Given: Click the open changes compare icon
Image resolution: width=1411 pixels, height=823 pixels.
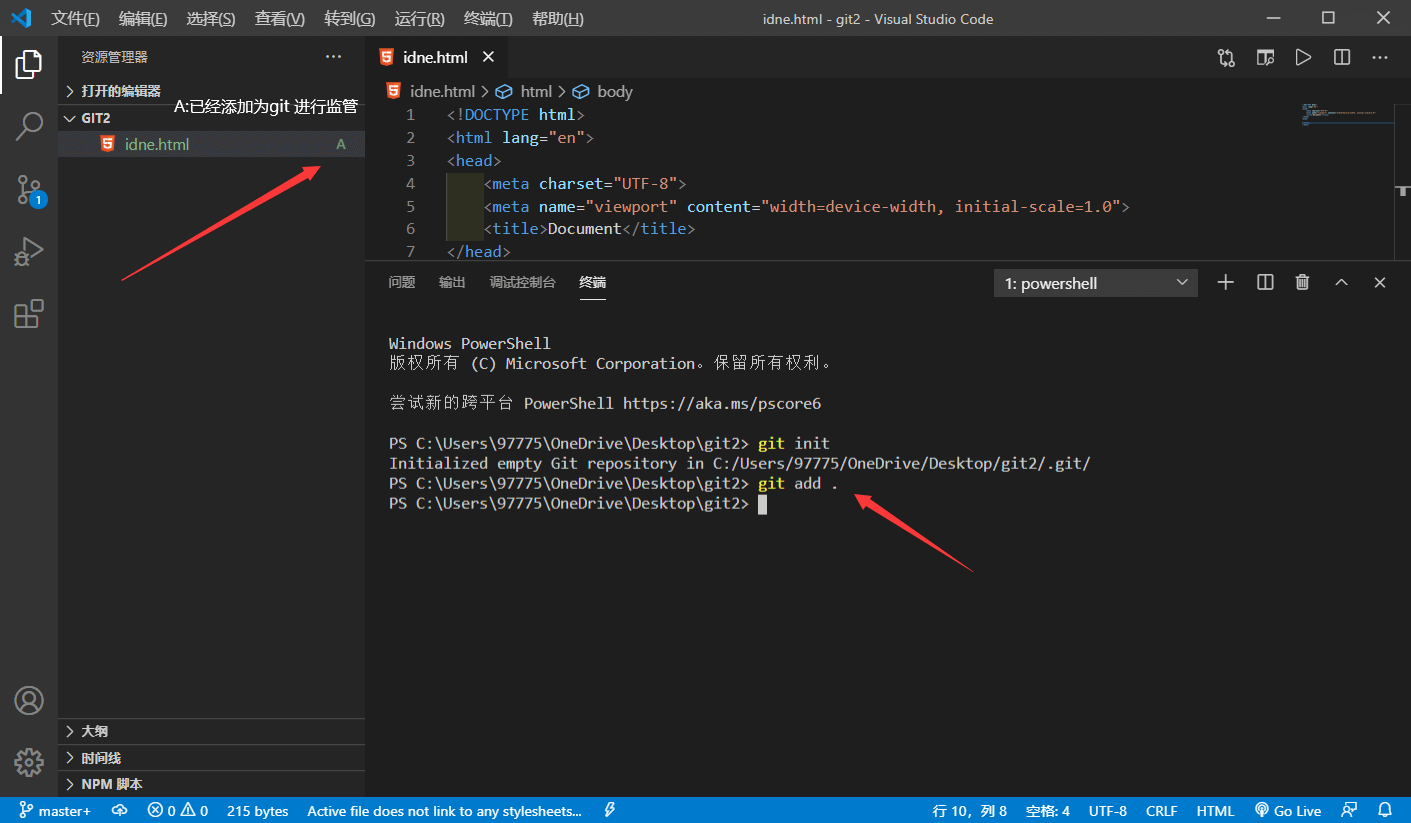Looking at the screenshot, I should (x=1226, y=57).
